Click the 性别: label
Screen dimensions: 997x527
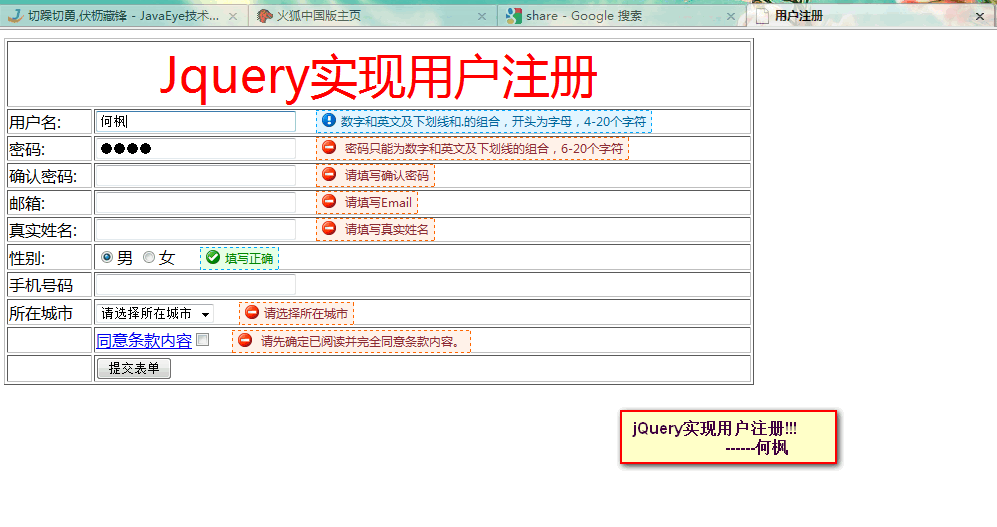27,258
